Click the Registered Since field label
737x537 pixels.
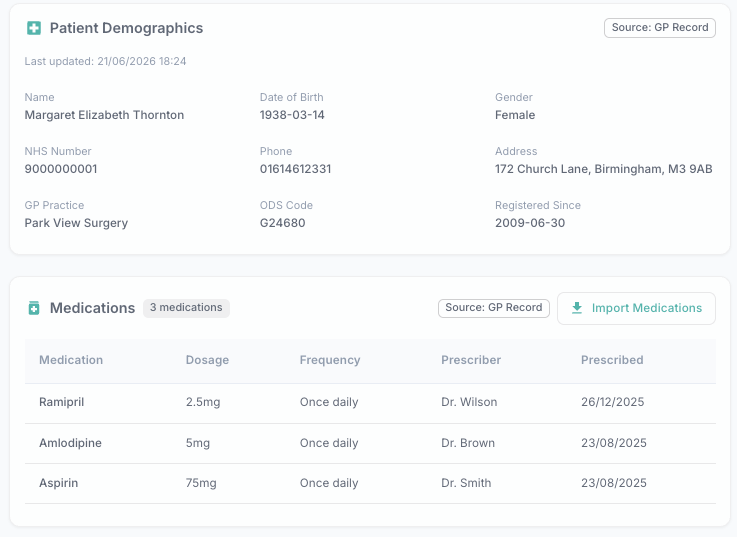(538, 205)
